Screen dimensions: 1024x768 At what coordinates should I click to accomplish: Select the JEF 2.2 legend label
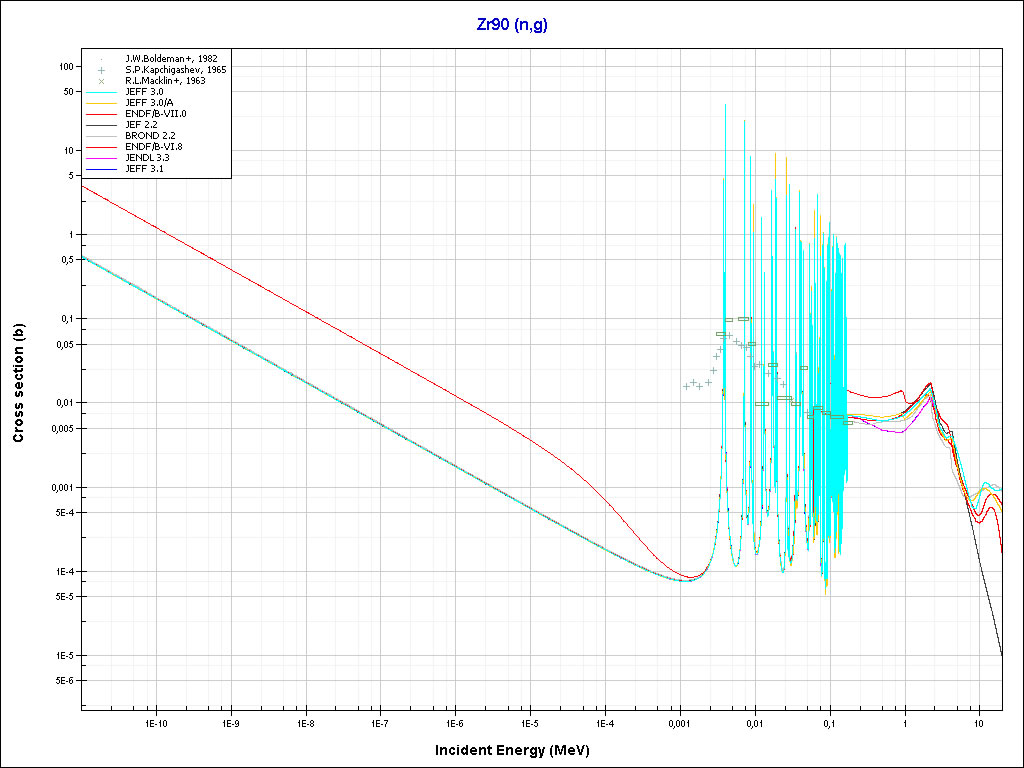click(x=140, y=125)
